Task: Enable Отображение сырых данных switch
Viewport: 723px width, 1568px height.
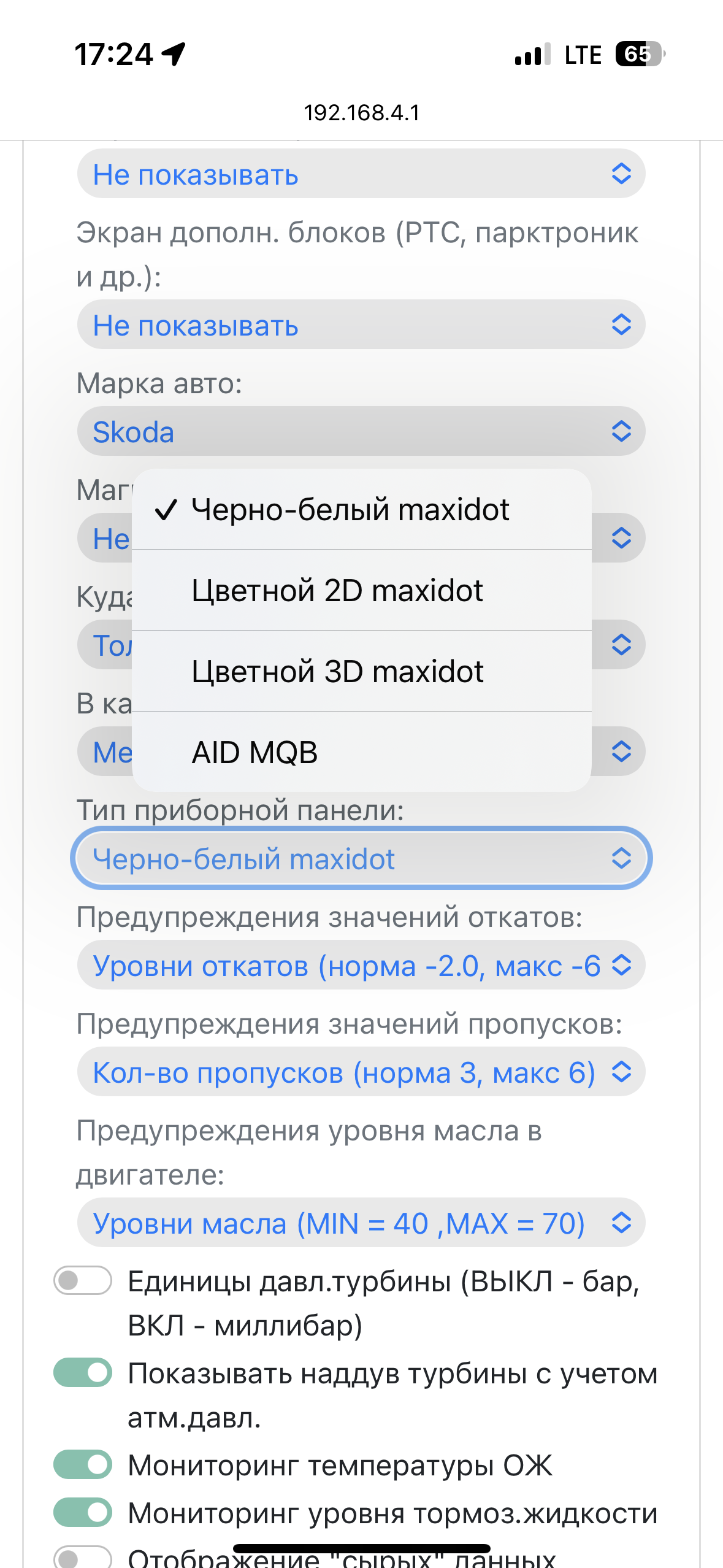Action: [x=83, y=1557]
